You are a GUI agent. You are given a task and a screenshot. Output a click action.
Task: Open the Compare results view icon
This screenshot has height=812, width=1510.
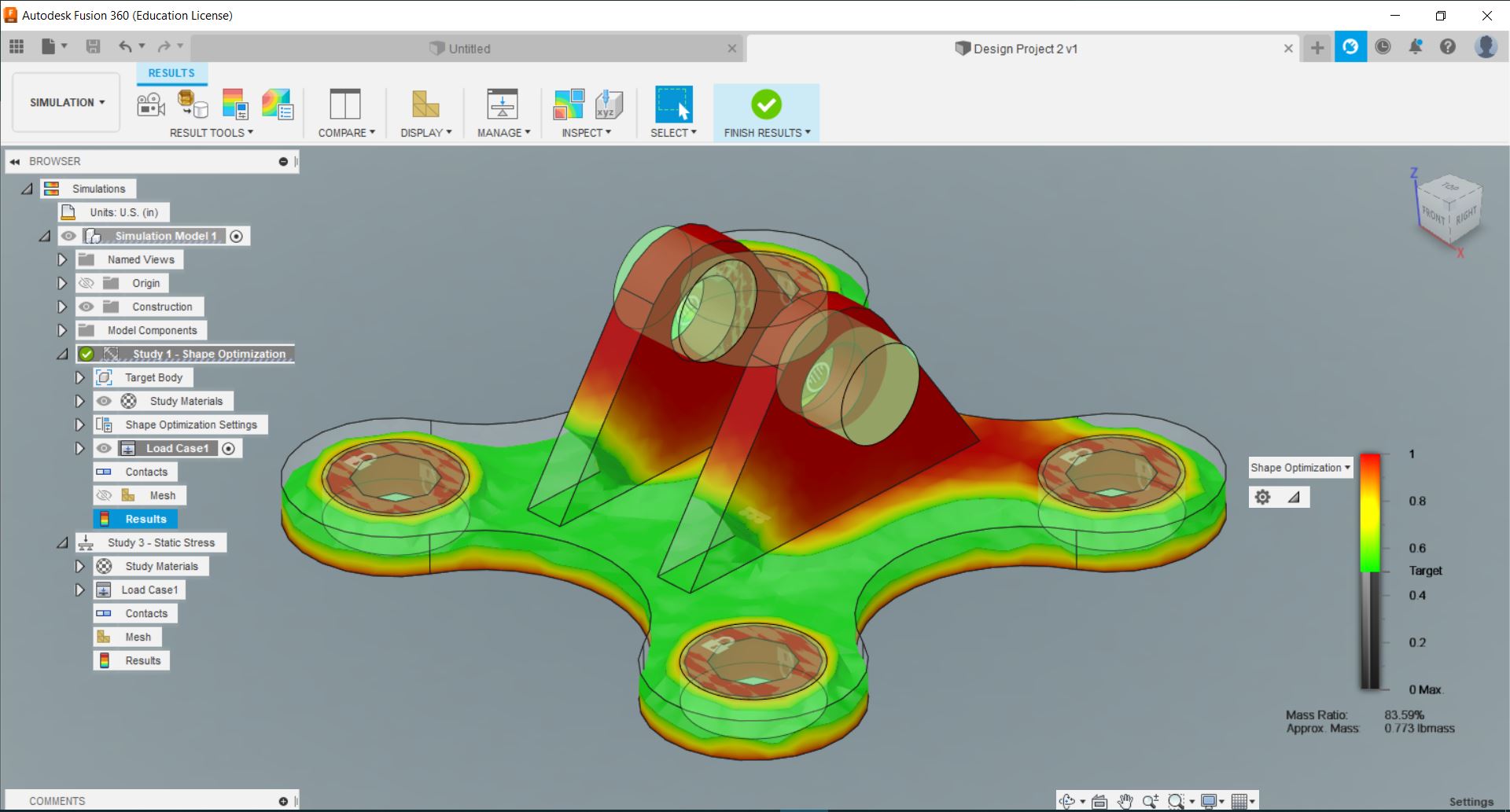click(x=344, y=105)
